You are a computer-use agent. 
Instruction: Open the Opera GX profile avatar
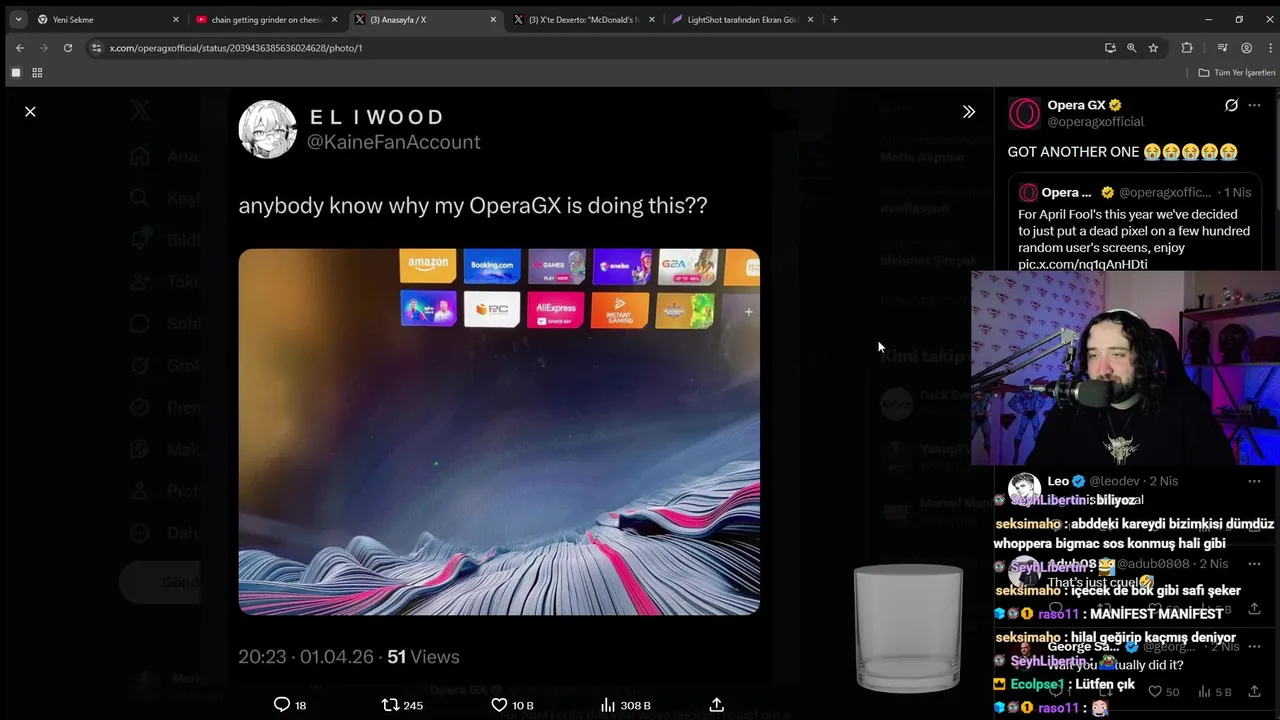1024,113
